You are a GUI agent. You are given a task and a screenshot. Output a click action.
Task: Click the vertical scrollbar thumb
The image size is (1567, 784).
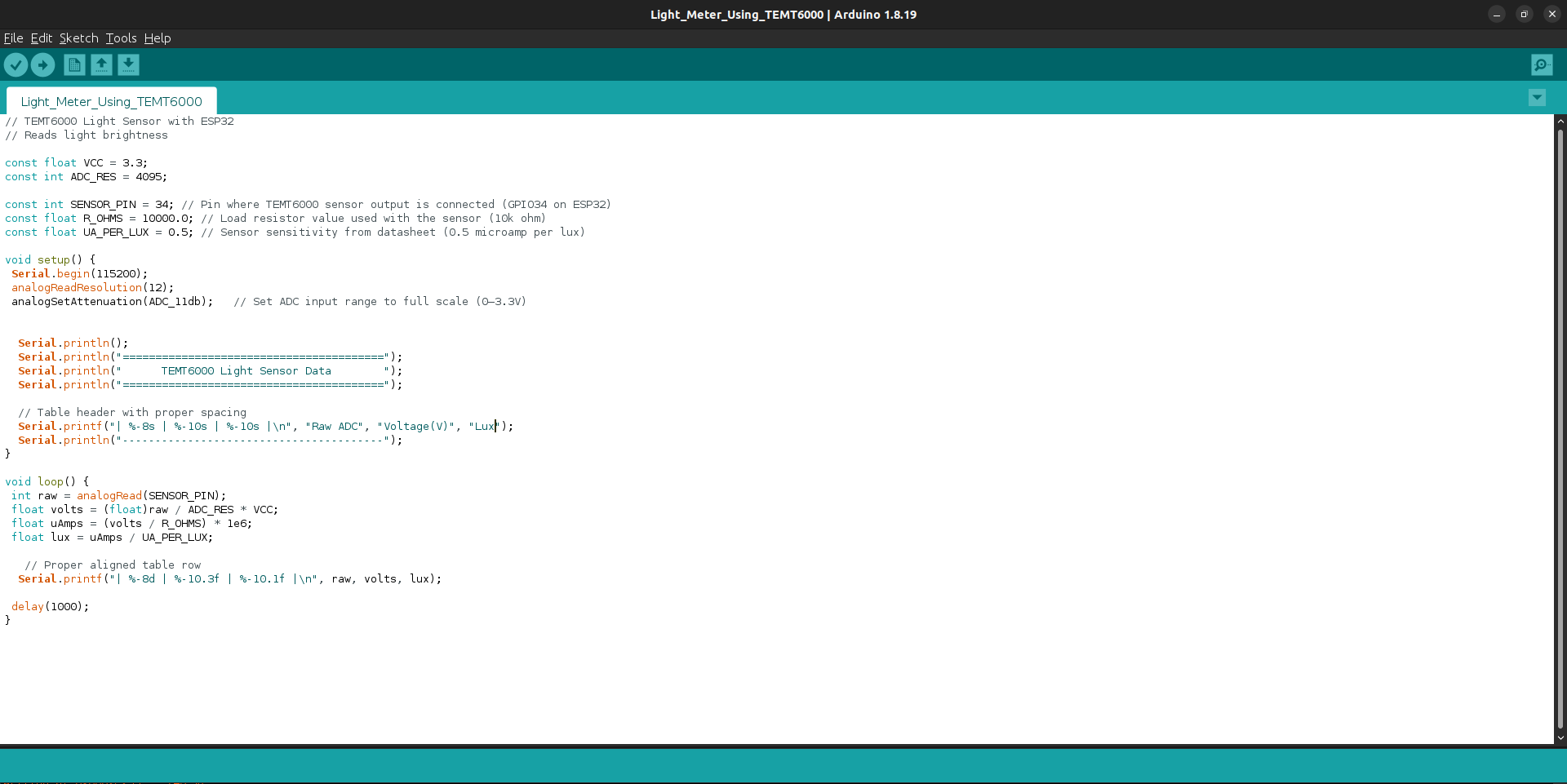click(x=1560, y=428)
